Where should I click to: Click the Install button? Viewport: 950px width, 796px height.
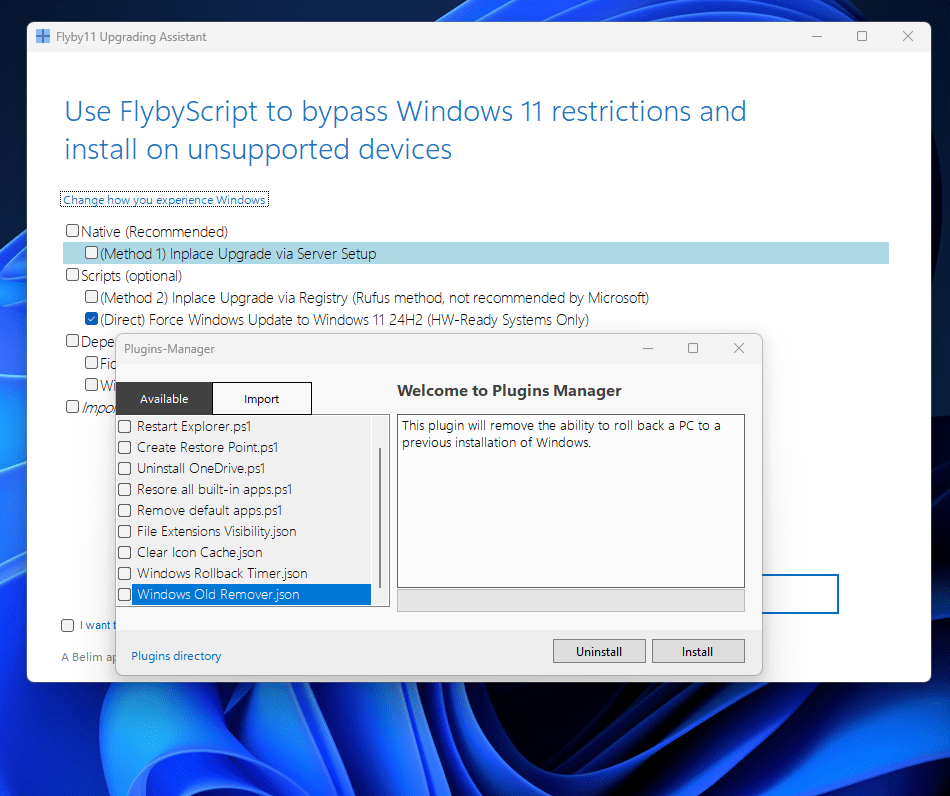coord(698,651)
